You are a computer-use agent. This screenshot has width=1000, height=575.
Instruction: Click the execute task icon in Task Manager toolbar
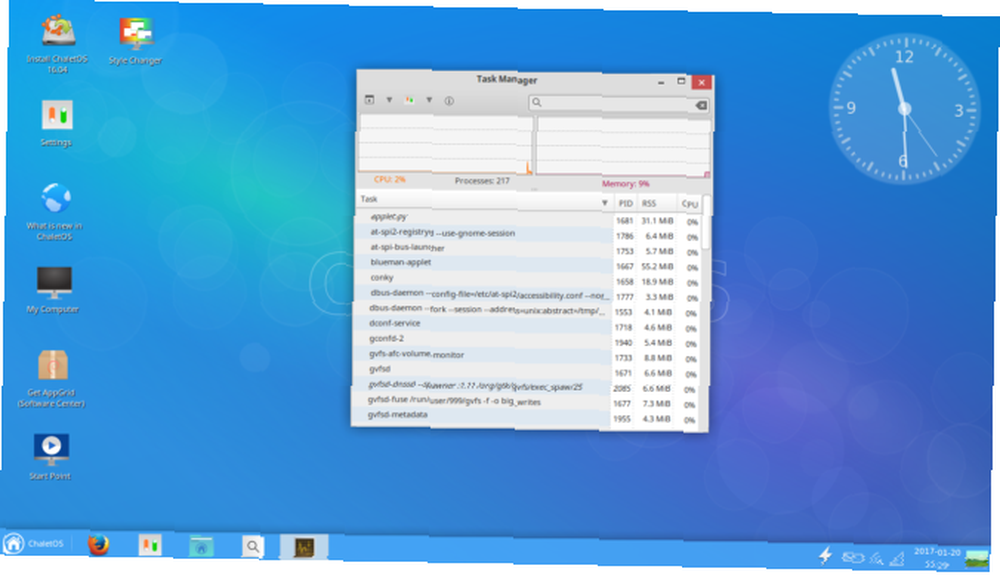pyautogui.click(x=369, y=99)
